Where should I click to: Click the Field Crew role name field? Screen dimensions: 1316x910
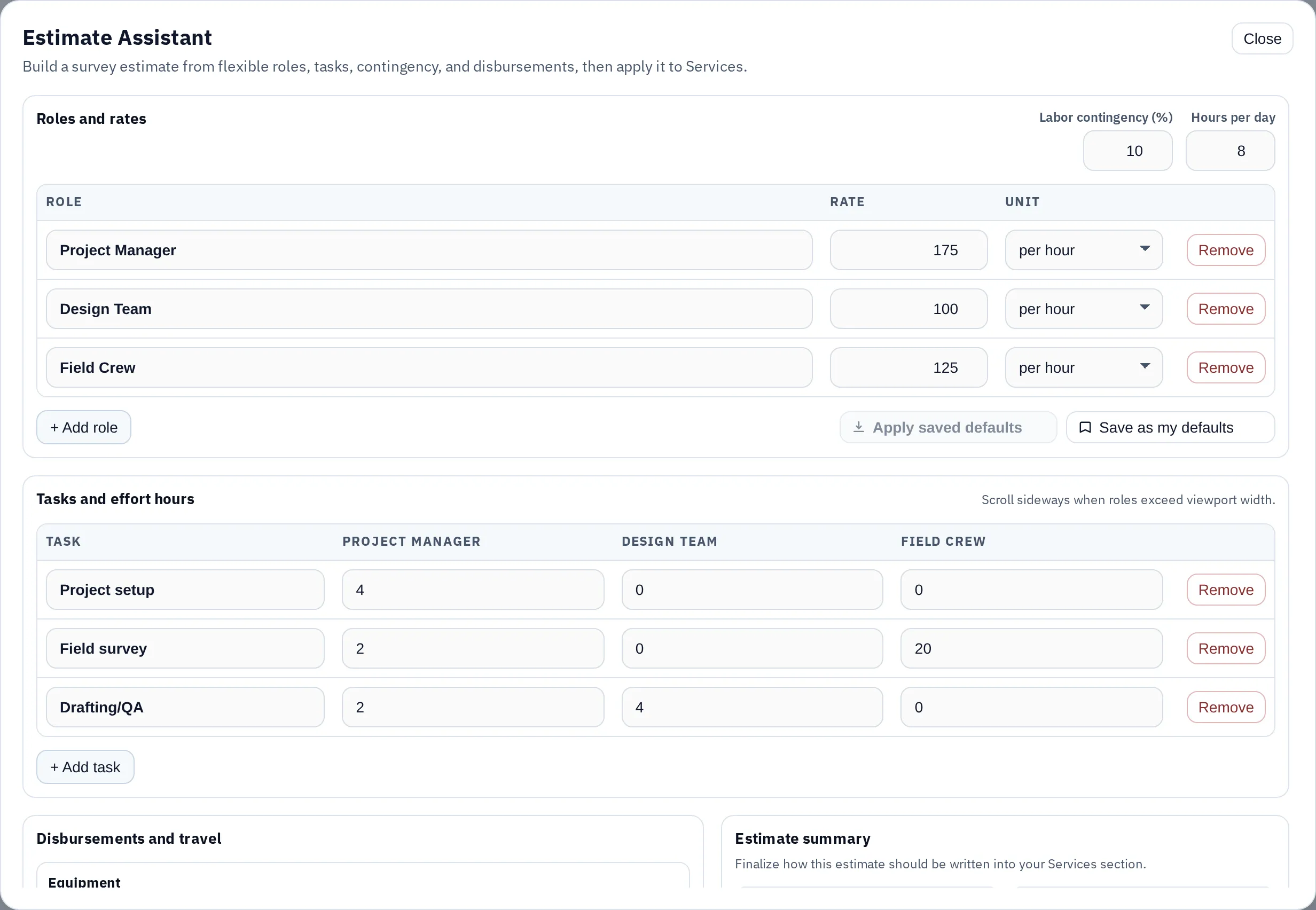(429, 367)
